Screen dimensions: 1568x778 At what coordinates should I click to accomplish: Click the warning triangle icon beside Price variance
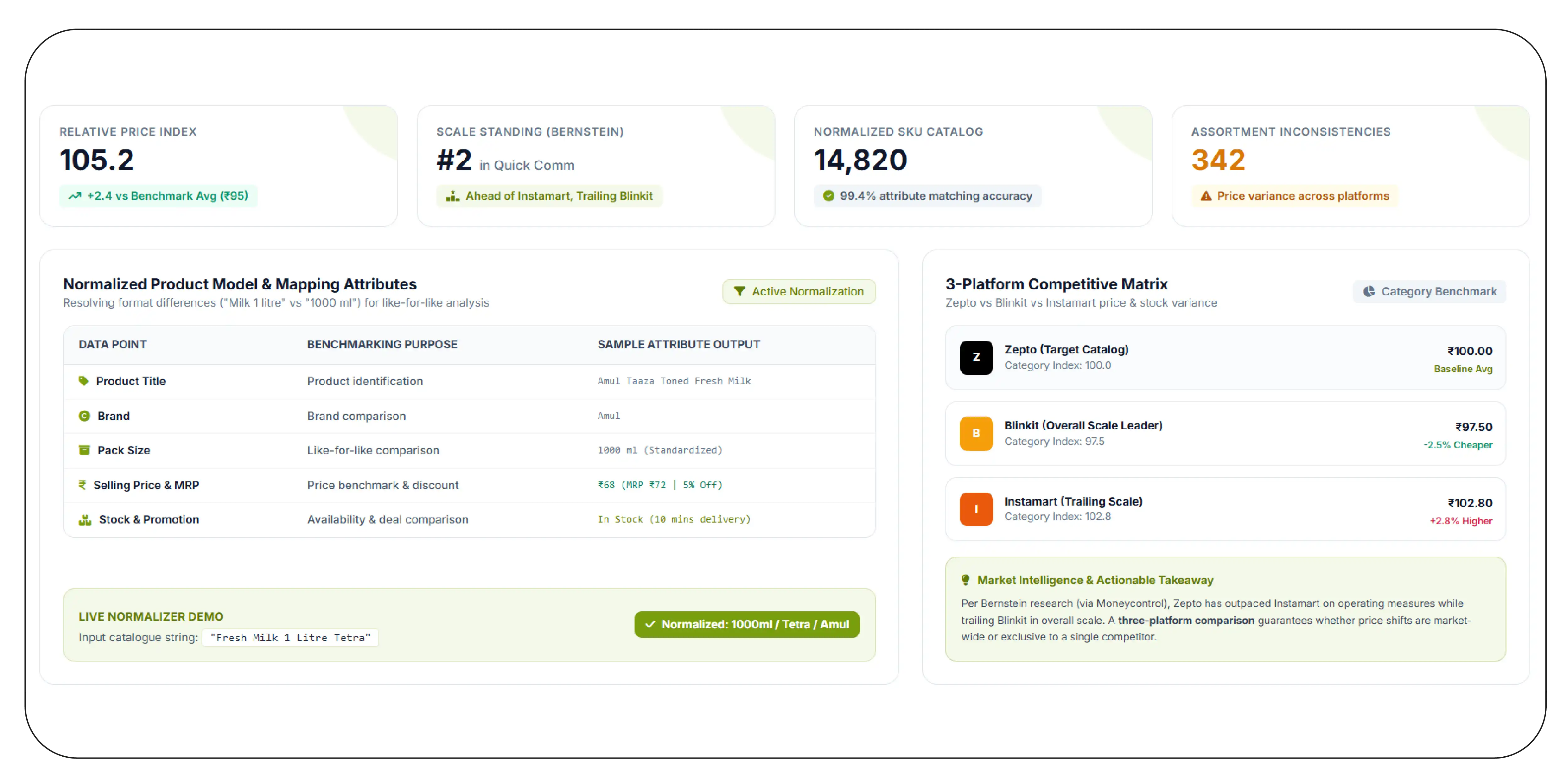pos(1205,196)
